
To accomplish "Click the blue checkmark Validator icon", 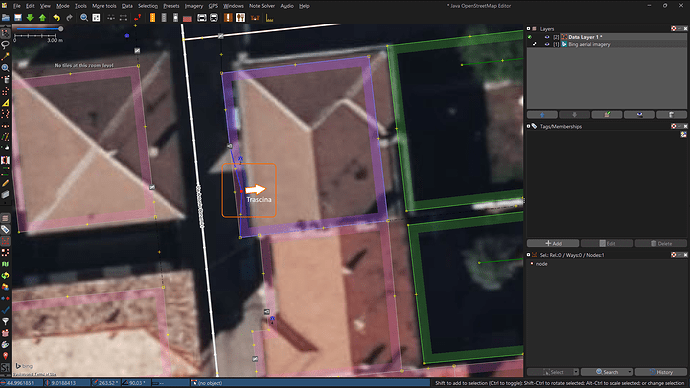I will [5, 310].
